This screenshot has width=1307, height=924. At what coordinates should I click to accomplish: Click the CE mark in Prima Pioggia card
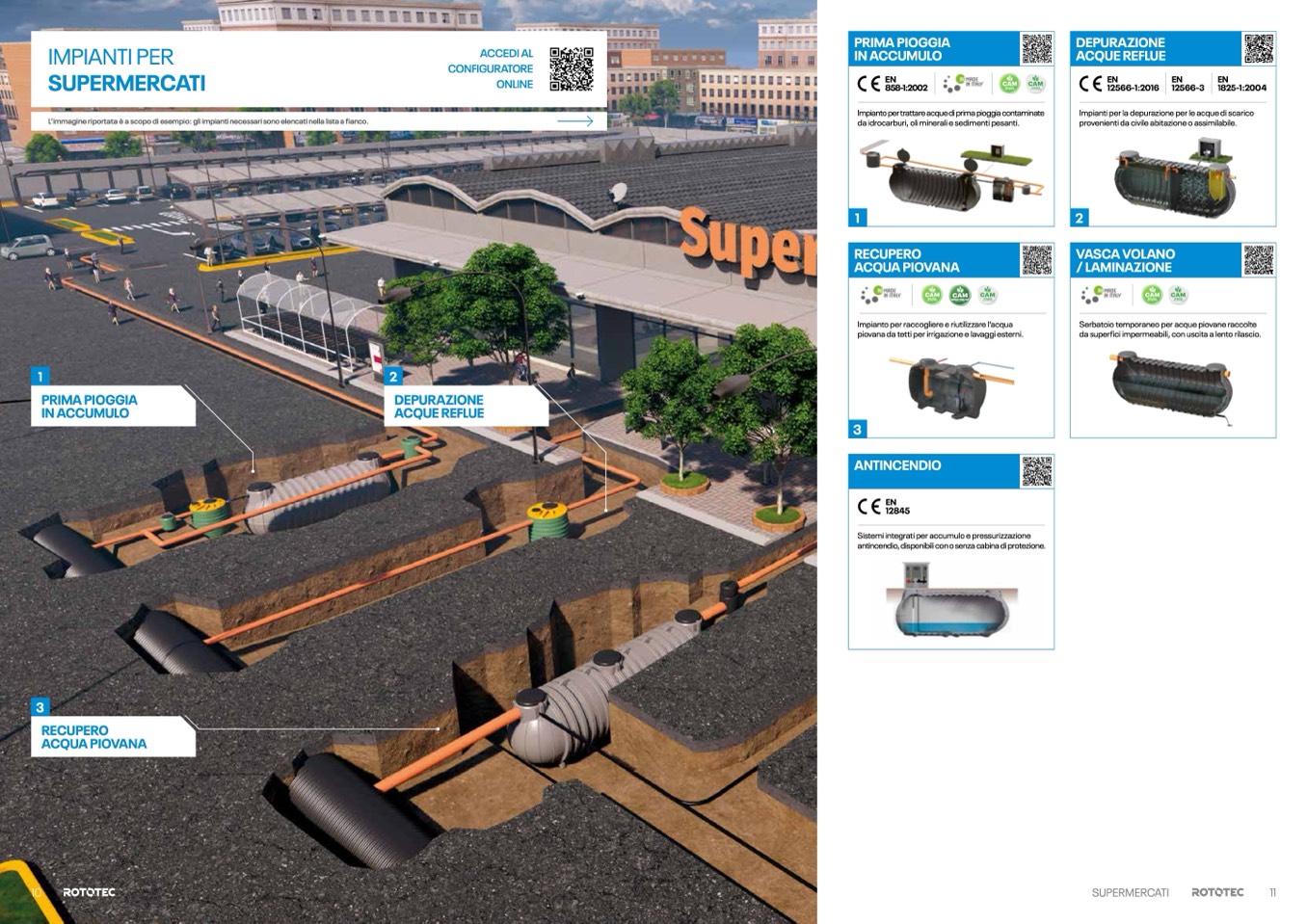tap(867, 84)
